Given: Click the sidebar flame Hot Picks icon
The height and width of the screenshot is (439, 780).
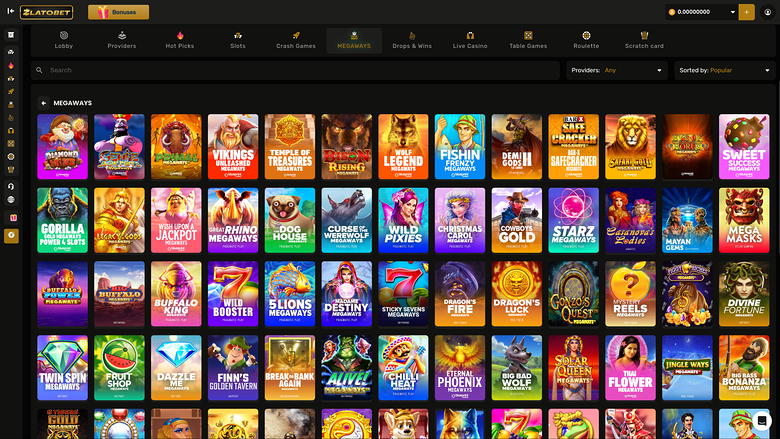Looking at the screenshot, I should [x=11, y=65].
